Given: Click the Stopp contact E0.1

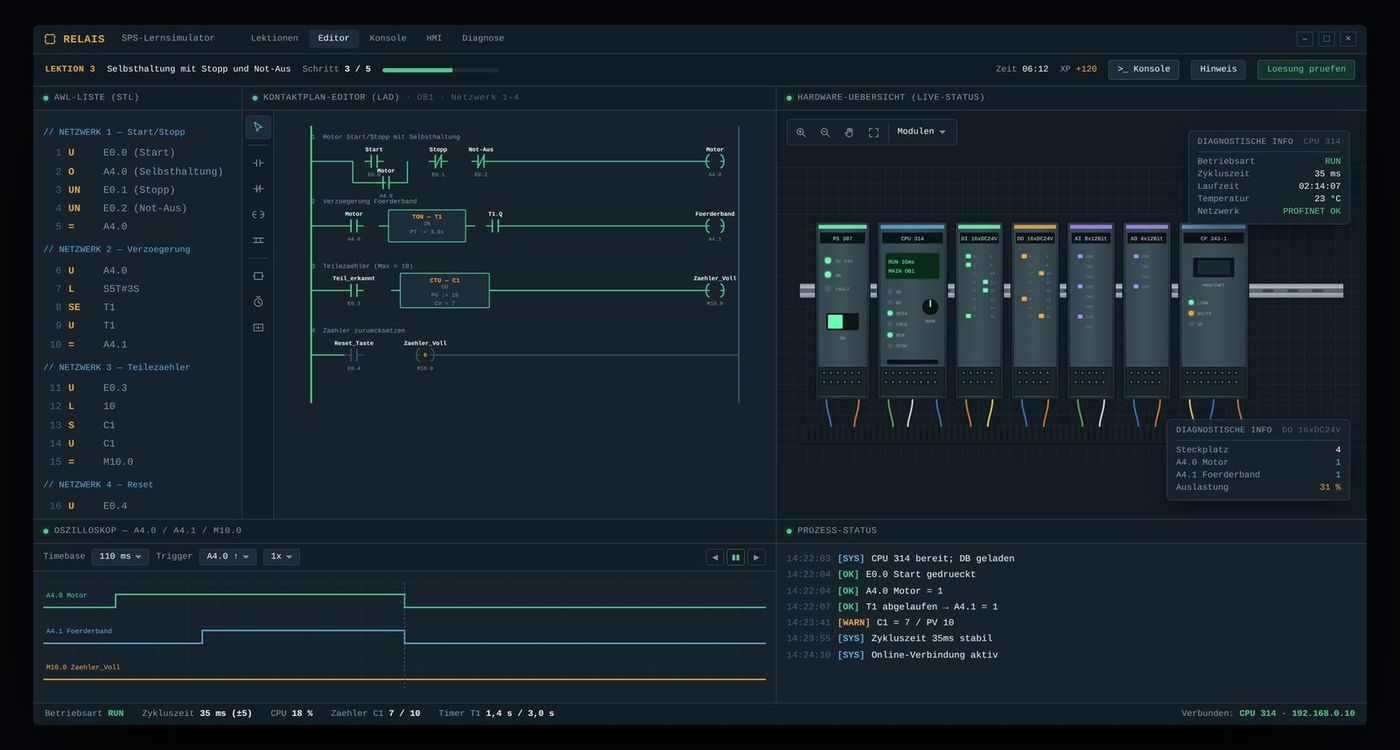Looking at the screenshot, I should tap(438, 161).
